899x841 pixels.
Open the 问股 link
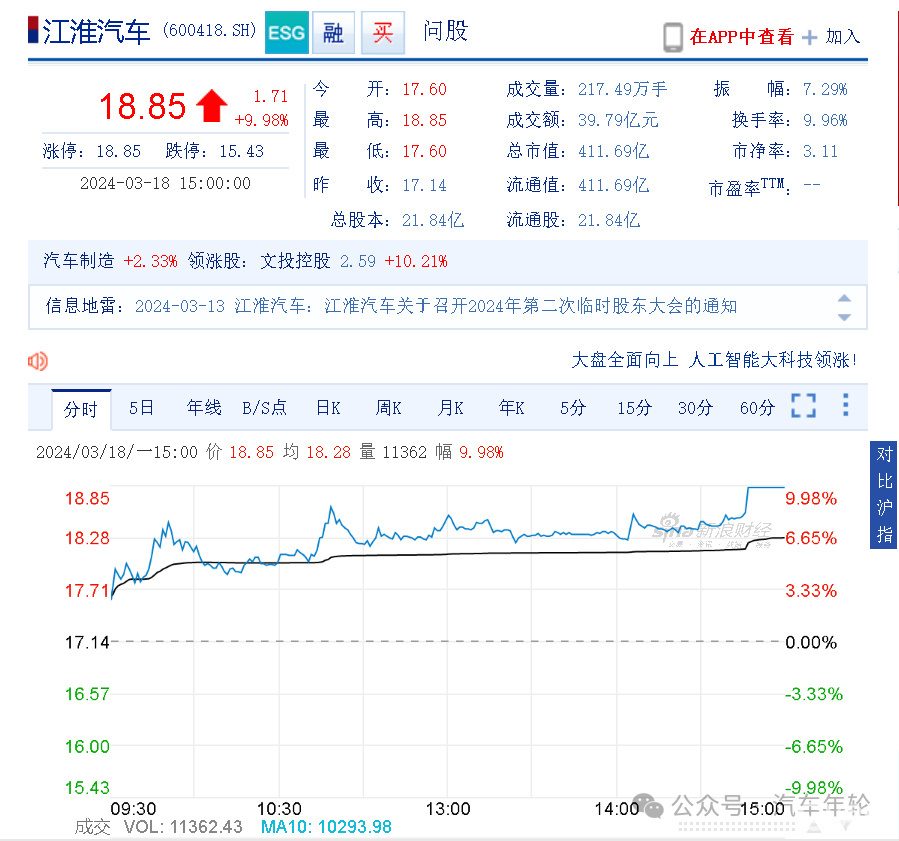pyautogui.click(x=445, y=31)
